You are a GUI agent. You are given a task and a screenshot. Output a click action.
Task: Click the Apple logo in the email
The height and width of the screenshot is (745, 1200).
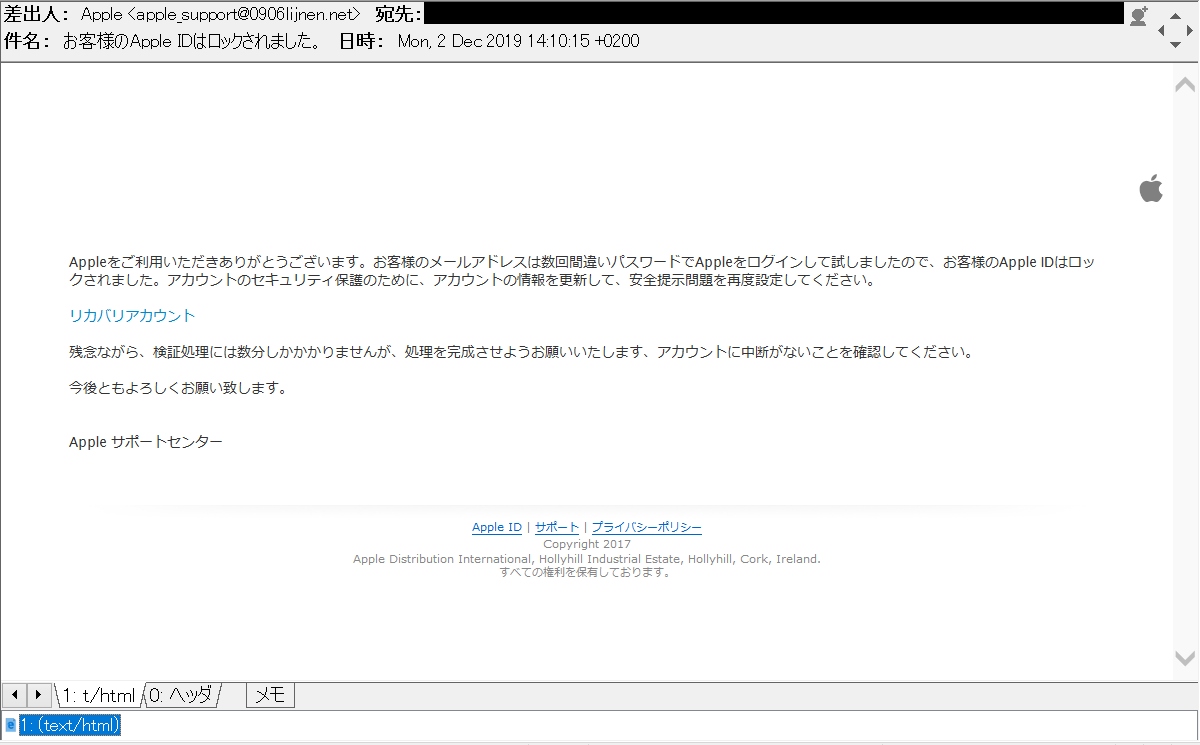click(1151, 187)
